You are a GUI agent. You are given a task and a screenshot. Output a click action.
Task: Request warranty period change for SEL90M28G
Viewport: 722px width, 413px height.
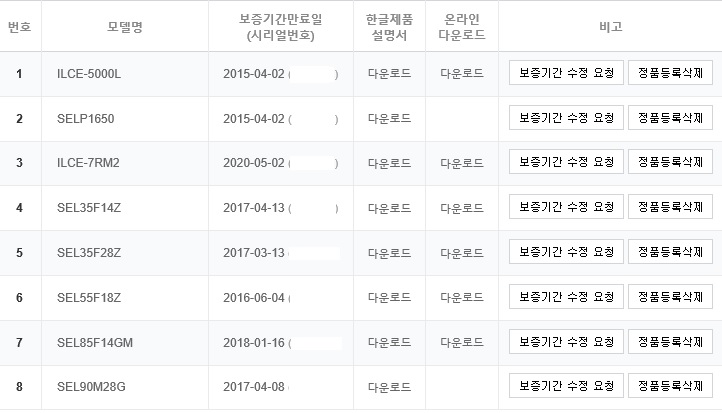point(566,386)
